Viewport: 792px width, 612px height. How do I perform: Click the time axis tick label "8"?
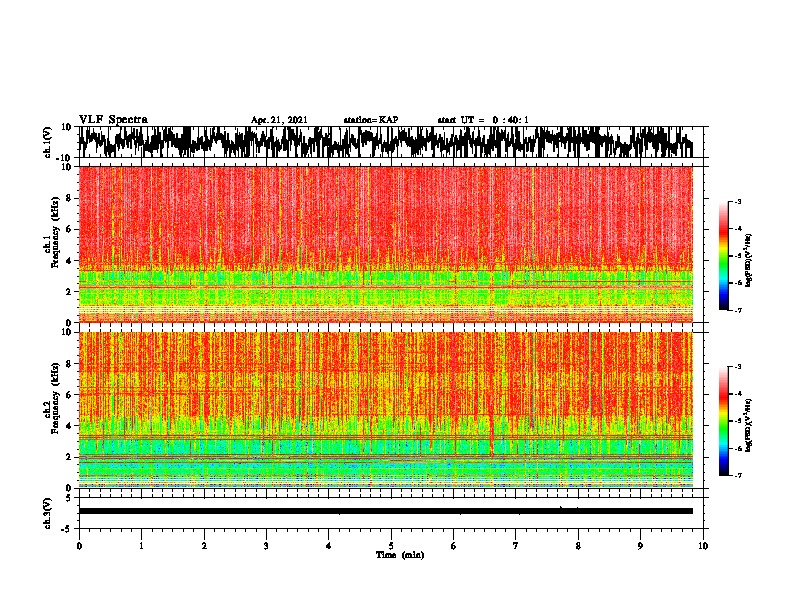[x=578, y=546]
